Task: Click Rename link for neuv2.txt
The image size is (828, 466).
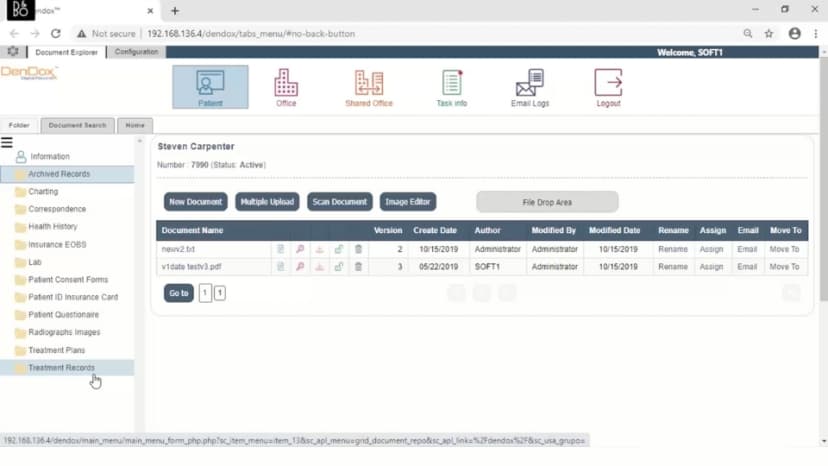Action: 673,249
